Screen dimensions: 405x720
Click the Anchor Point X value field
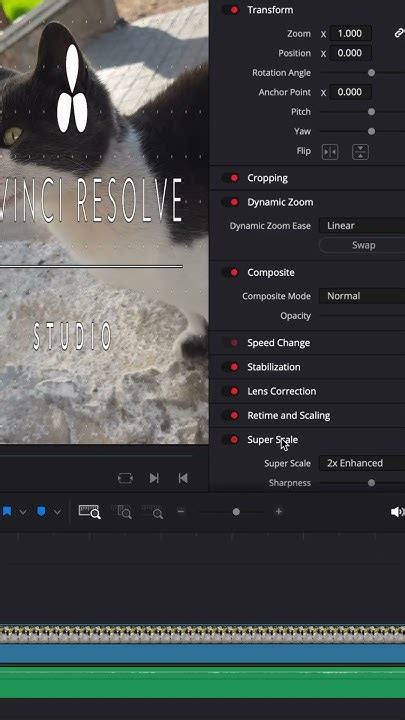click(351, 92)
